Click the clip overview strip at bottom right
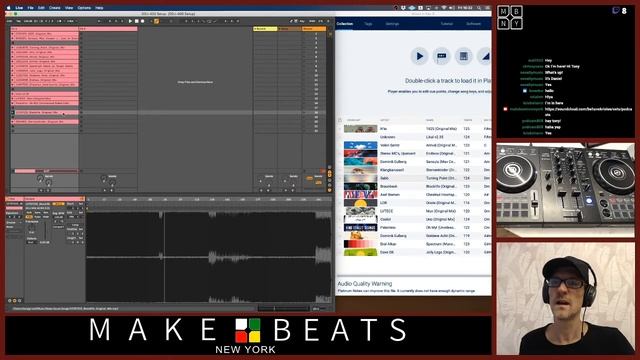The image size is (640, 360). [x=283, y=308]
